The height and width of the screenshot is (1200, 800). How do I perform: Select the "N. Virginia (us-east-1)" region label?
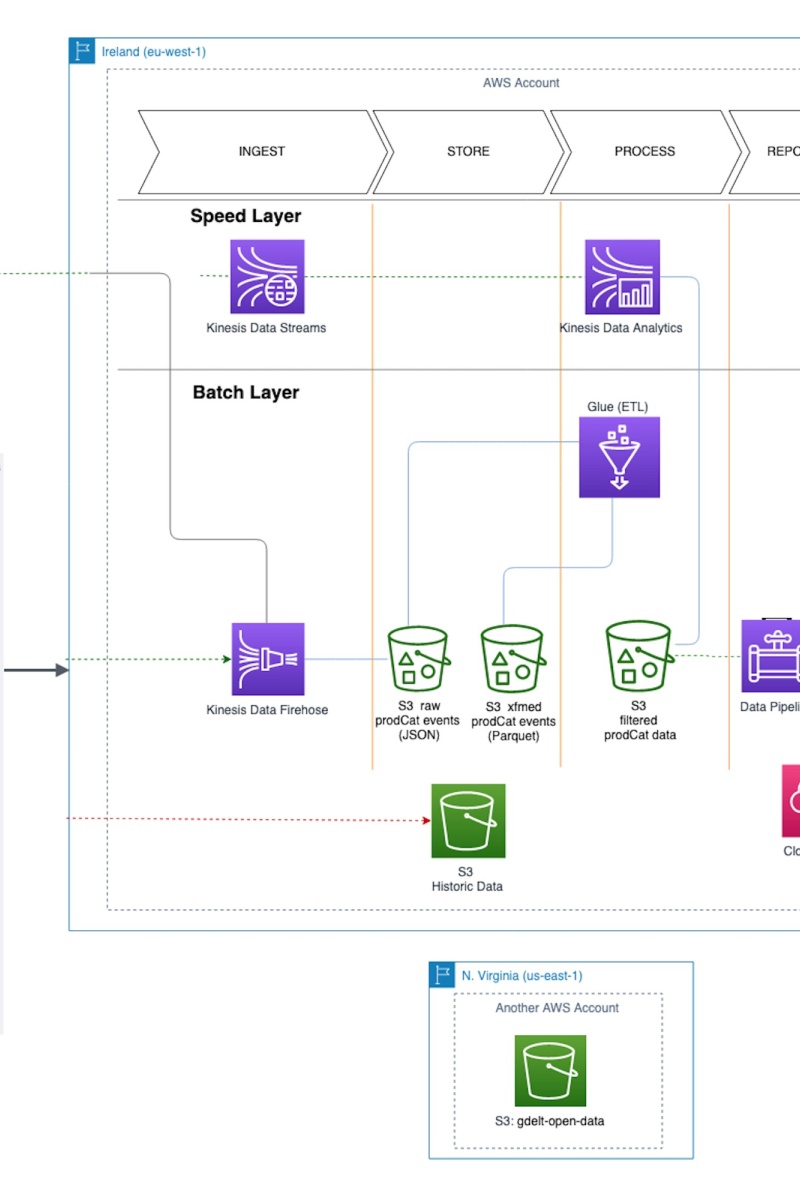click(522, 976)
